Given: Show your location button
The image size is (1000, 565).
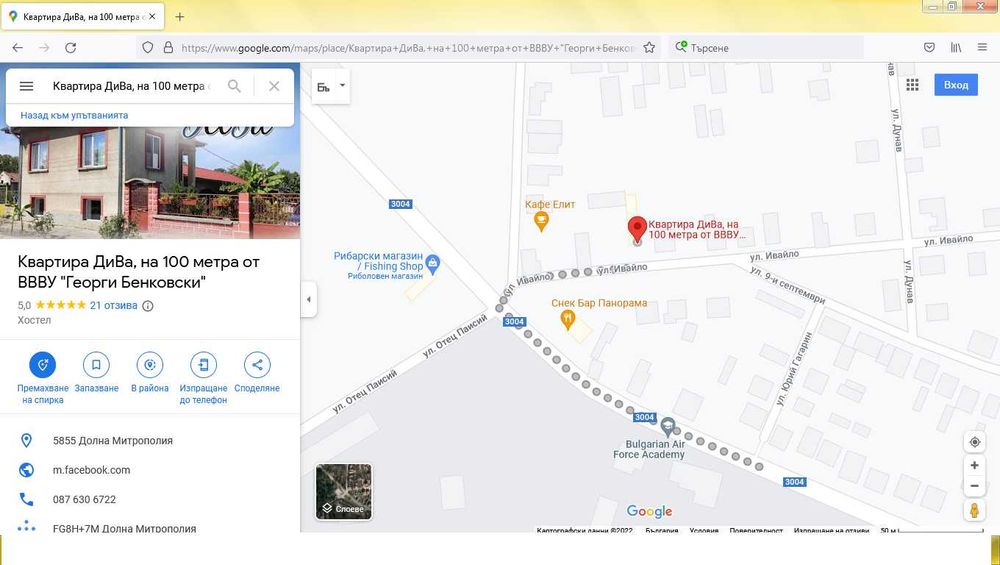Looking at the screenshot, I should click(974, 442).
